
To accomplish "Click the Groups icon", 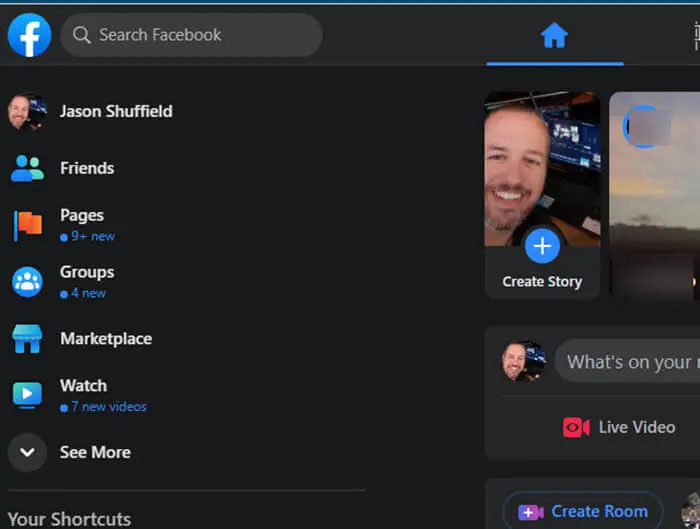I will click(27, 282).
